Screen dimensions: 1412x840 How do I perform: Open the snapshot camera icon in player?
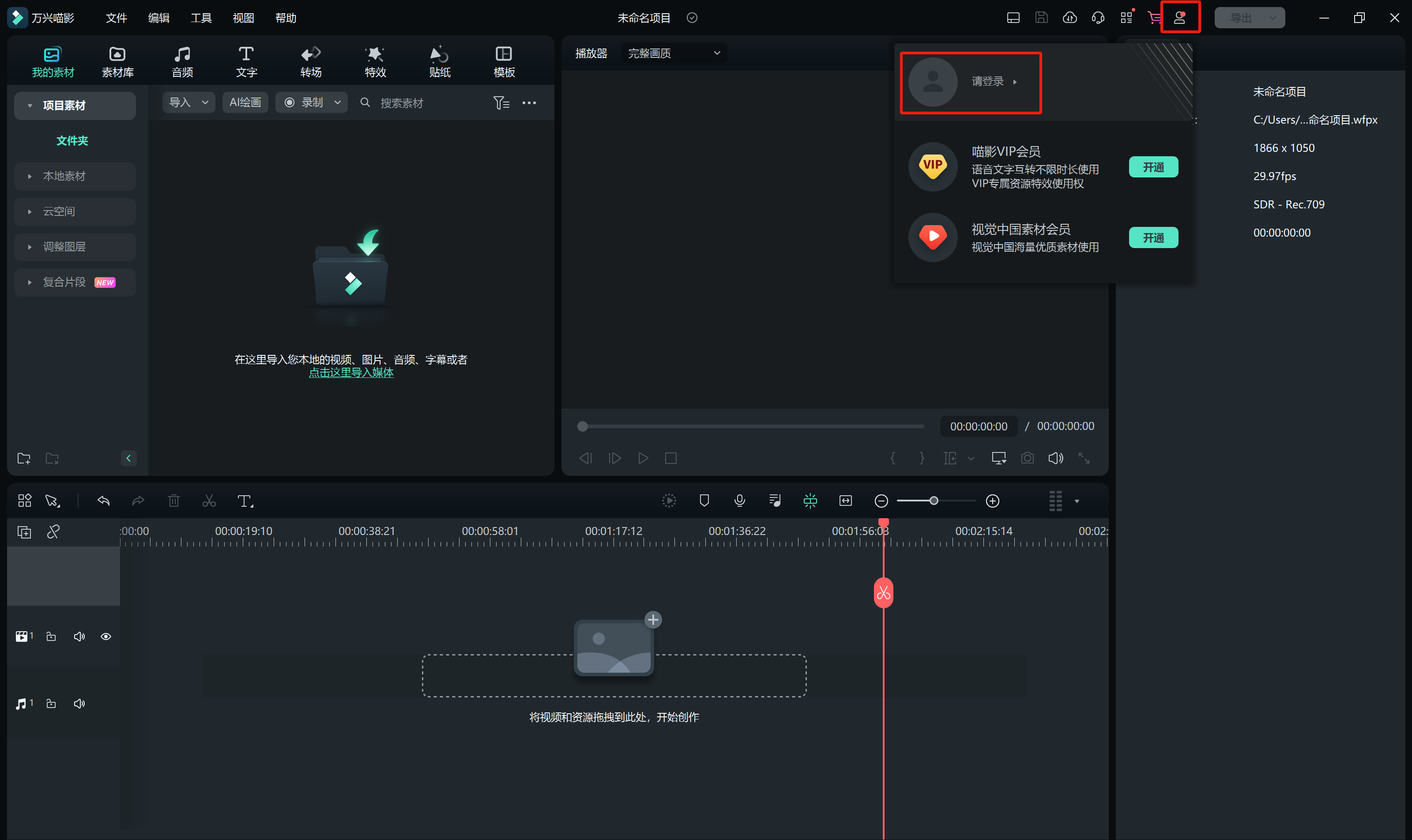coord(1027,458)
